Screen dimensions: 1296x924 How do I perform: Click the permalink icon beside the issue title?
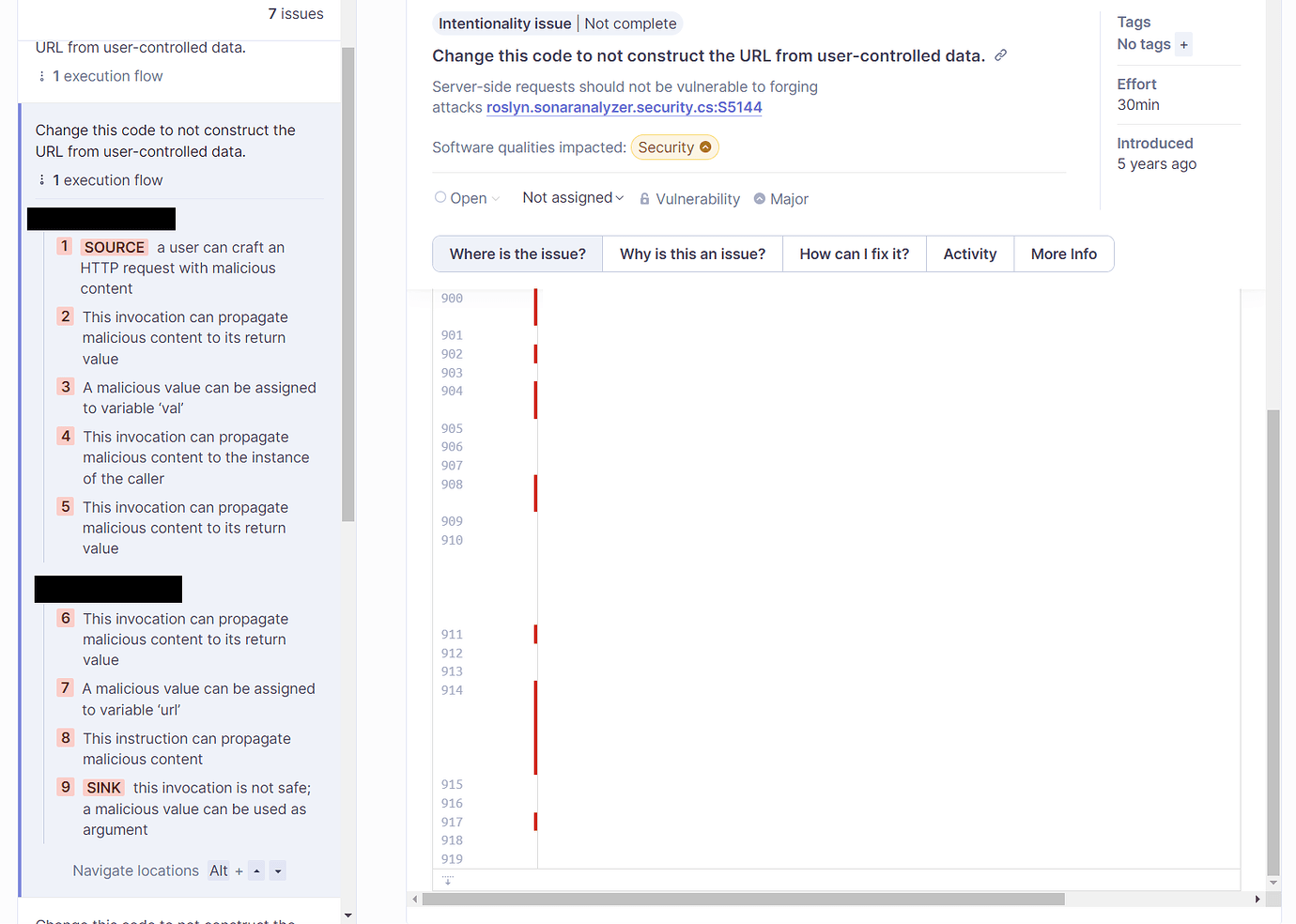pos(1000,55)
